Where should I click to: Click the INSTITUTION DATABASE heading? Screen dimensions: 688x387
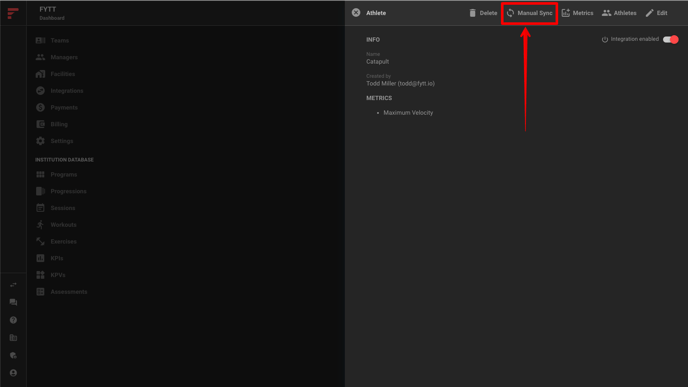click(x=64, y=160)
